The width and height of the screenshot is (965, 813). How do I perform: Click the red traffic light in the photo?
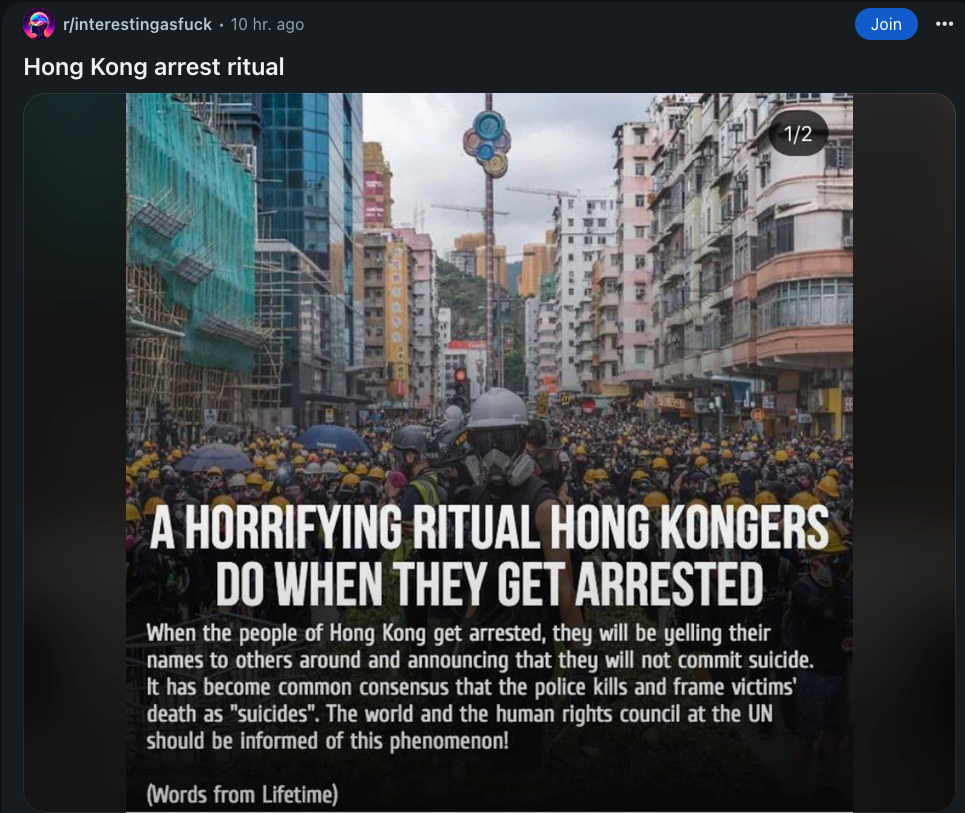pyautogui.click(x=460, y=375)
